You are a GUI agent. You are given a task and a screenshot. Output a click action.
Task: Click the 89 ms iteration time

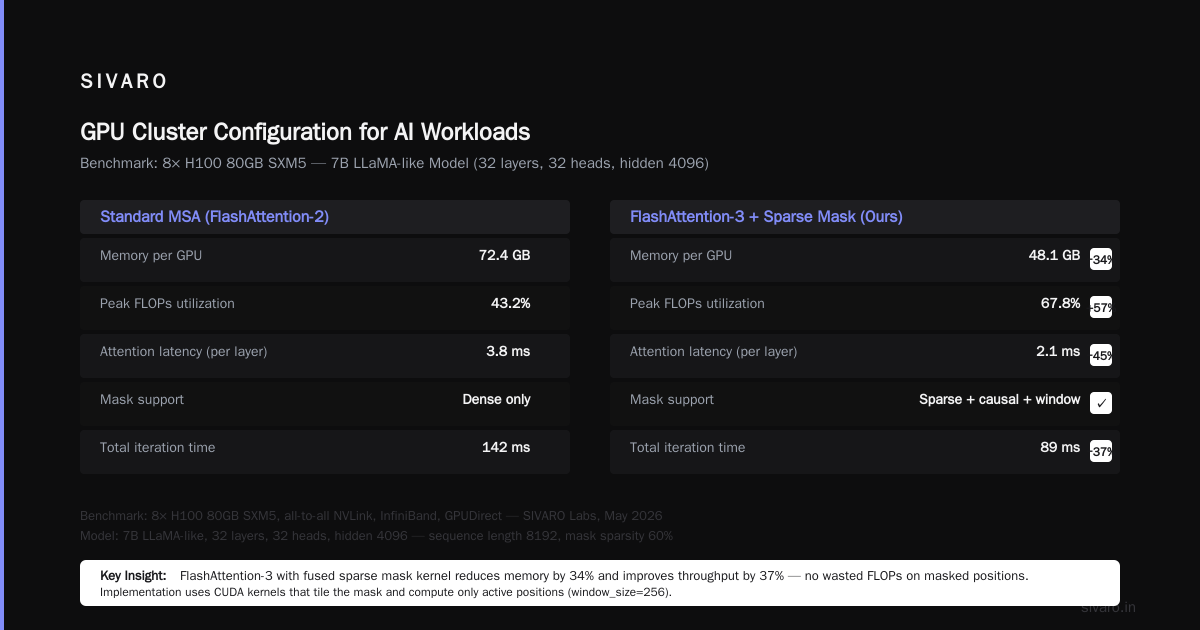click(1060, 447)
